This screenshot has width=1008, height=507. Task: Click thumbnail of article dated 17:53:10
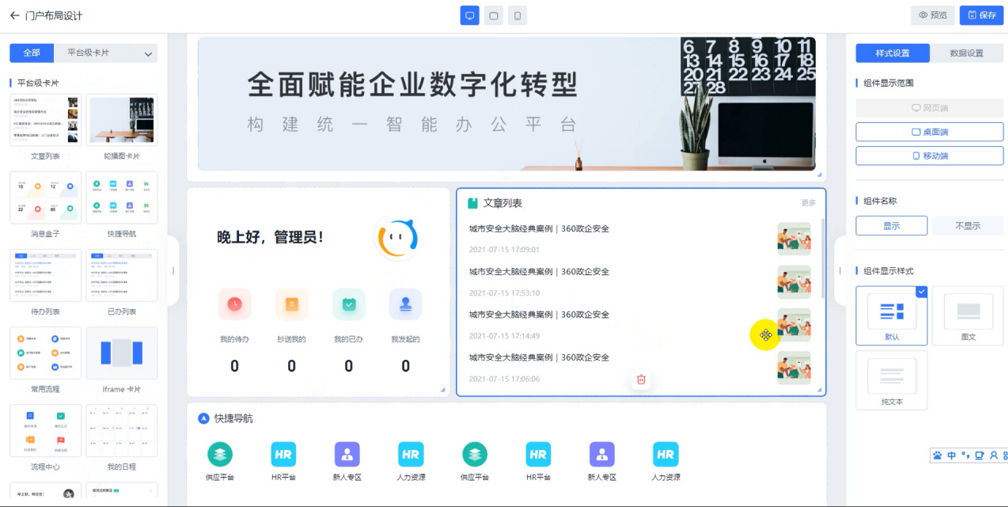coord(794,281)
